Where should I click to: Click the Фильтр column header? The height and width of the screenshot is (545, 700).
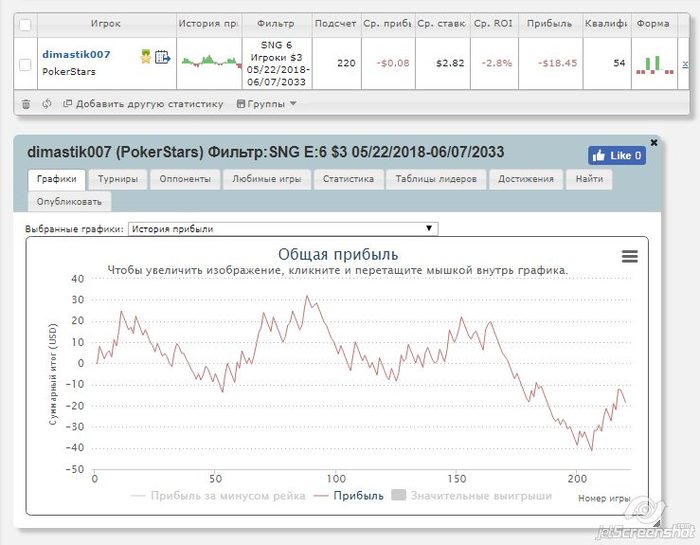(276, 24)
